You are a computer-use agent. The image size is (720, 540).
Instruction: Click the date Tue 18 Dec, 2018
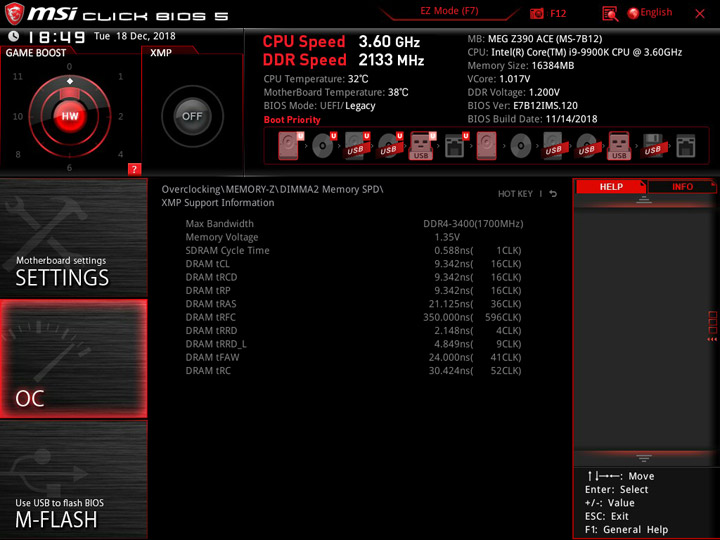click(x=135, y=36)
